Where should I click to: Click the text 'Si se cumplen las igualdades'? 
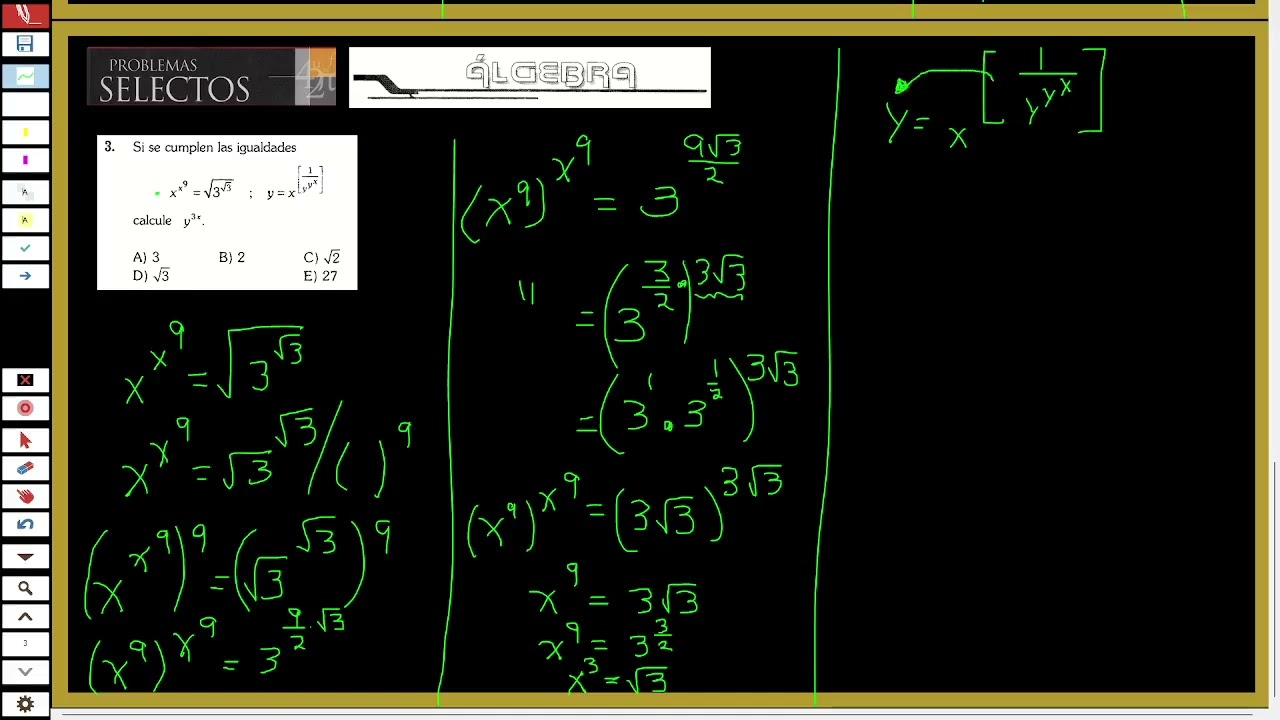(x=214, y=147)
